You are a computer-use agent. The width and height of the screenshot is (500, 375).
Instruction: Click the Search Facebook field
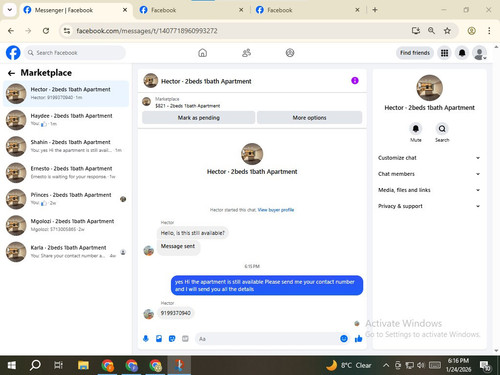pos(74,53)
